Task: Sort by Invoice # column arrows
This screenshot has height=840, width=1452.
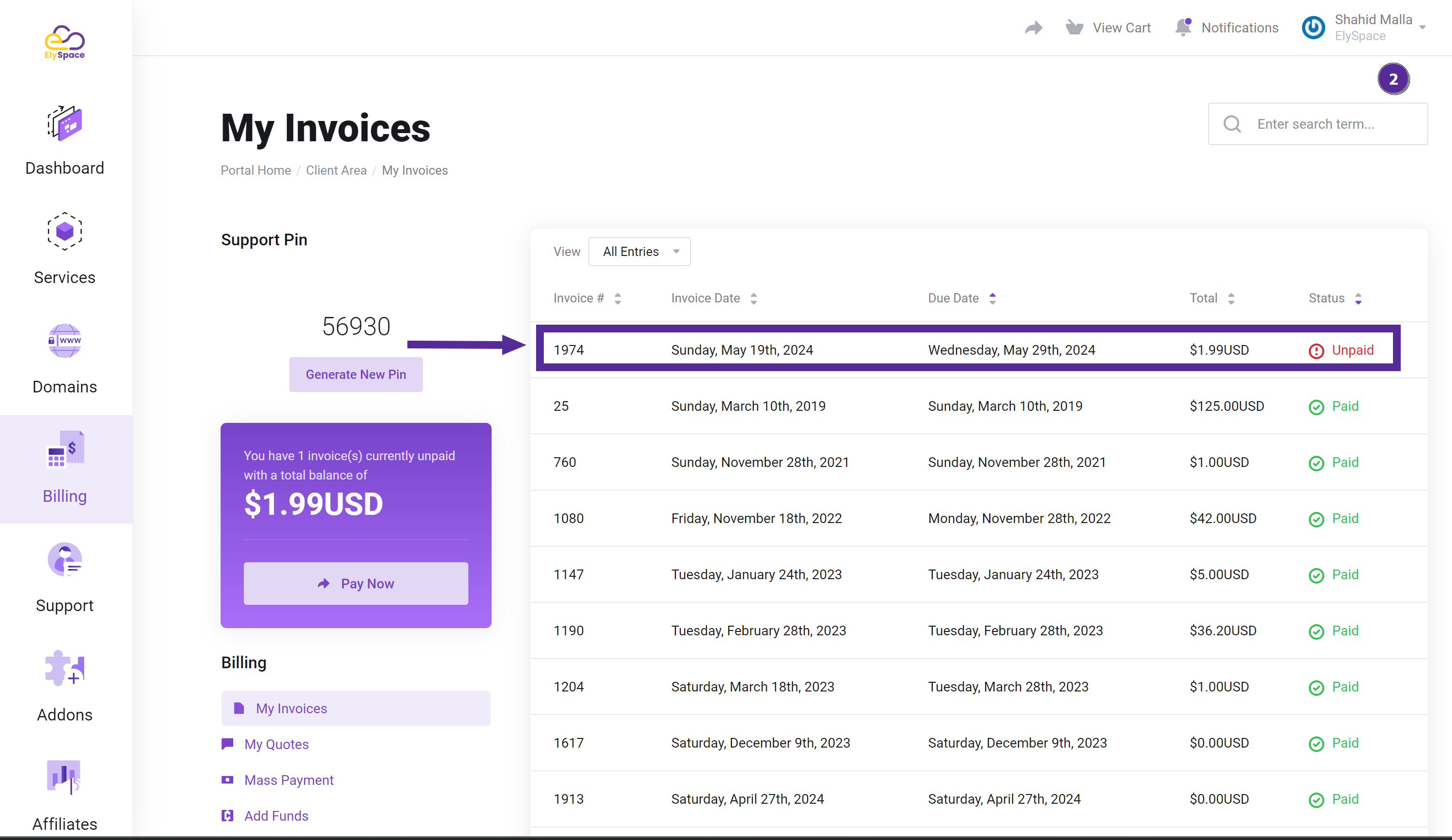Action: pyautogui.click(x=618, y=299)
